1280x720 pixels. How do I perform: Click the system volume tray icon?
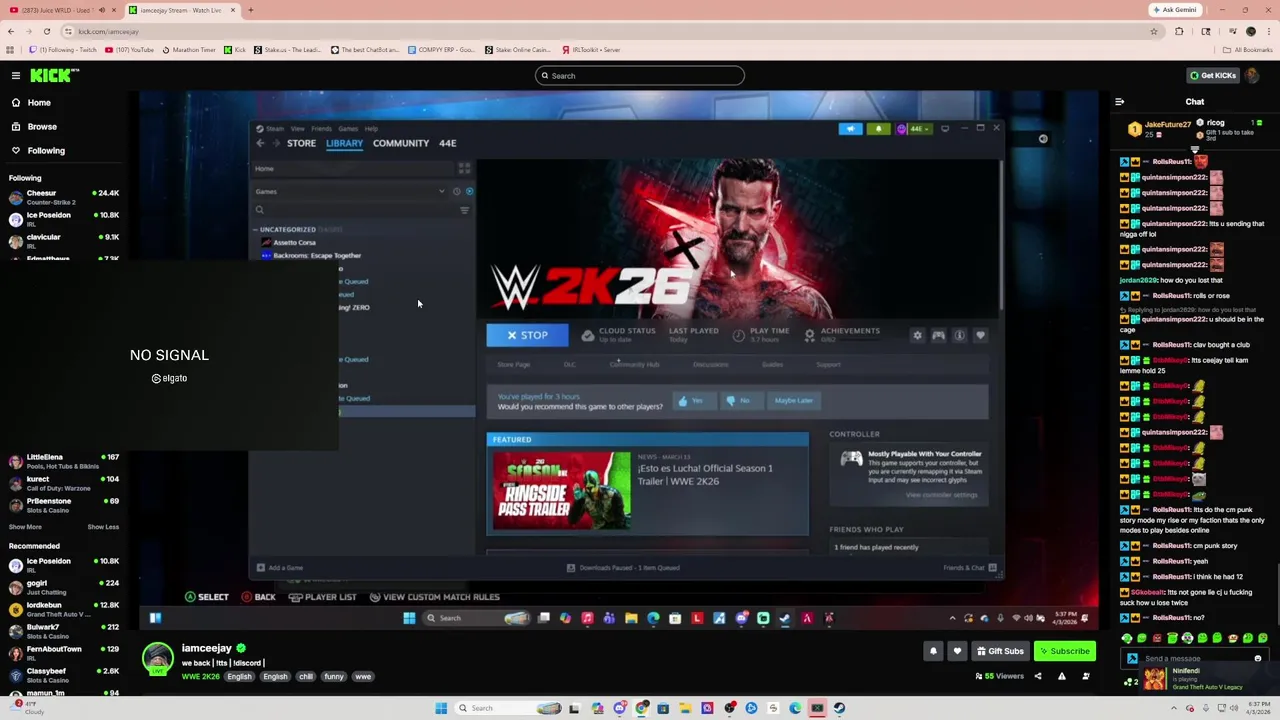click(1232, 708)
